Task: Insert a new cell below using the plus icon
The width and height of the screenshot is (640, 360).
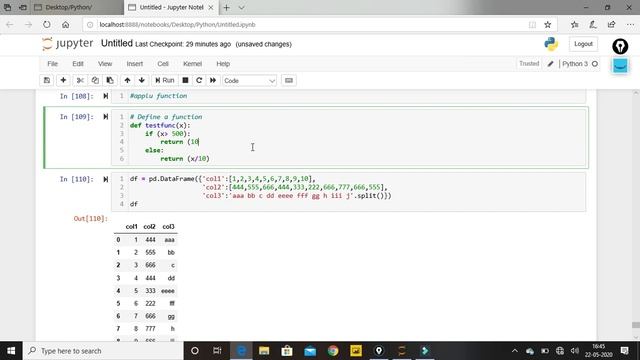Action: (x=63, y=80)
